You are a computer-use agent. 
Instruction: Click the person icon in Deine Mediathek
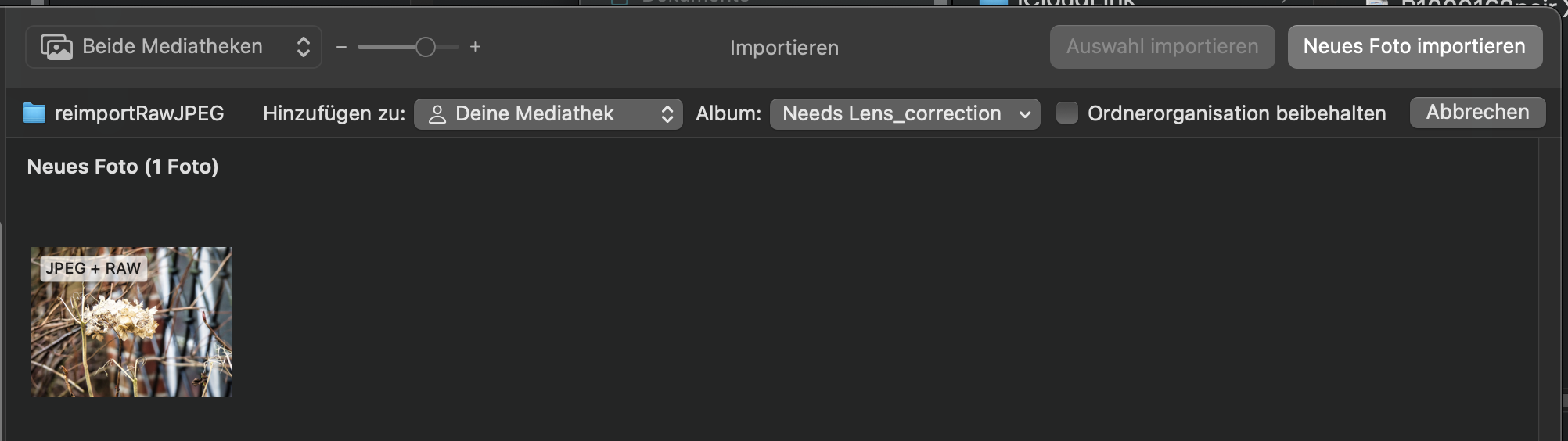click(437, 114)
